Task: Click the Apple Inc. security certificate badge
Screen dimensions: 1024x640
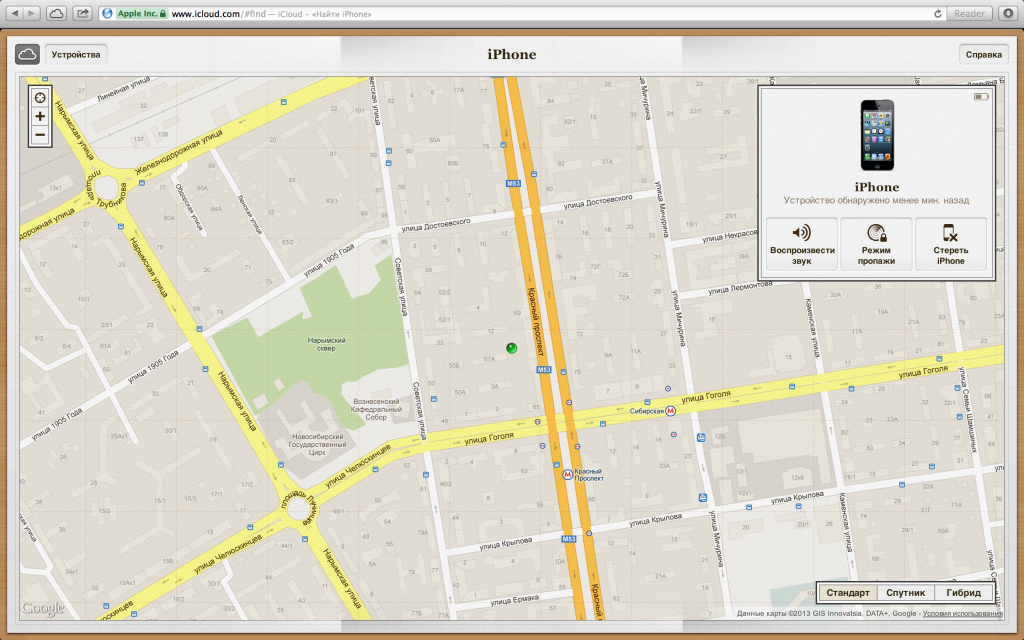Action: pyautogui.click(x=141, y=14)
